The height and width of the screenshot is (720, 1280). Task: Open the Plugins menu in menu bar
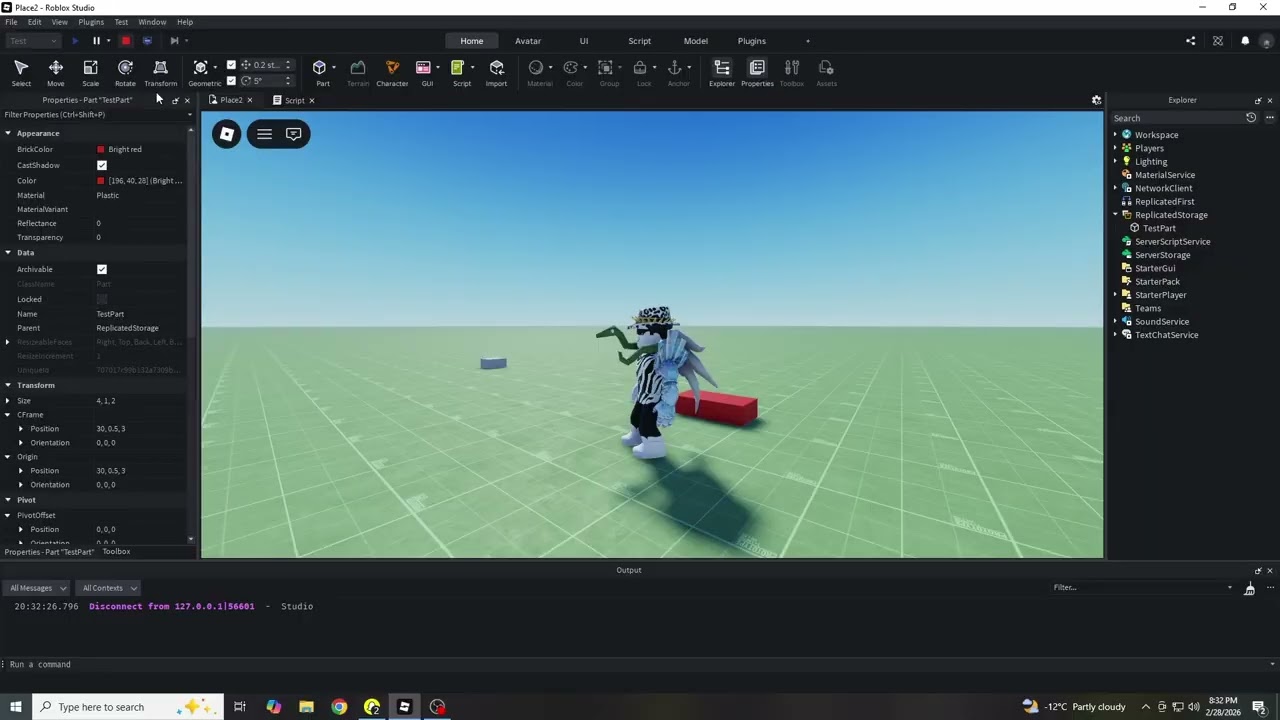[91, 22]
